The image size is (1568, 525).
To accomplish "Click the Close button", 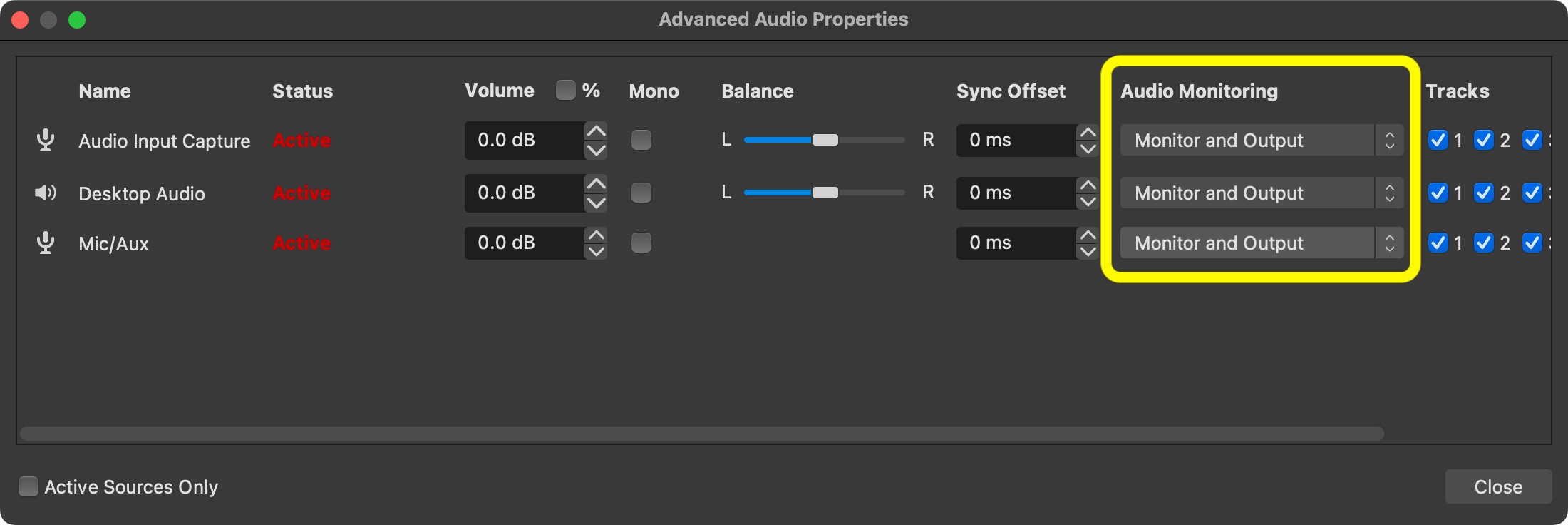I will click(1498, 486).
